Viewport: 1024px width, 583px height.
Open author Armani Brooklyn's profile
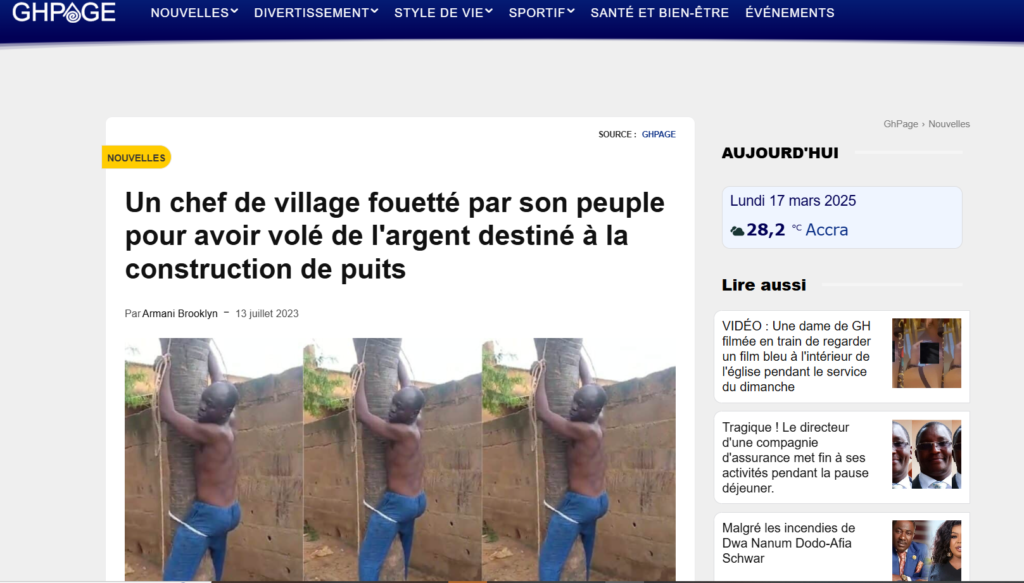180,313
